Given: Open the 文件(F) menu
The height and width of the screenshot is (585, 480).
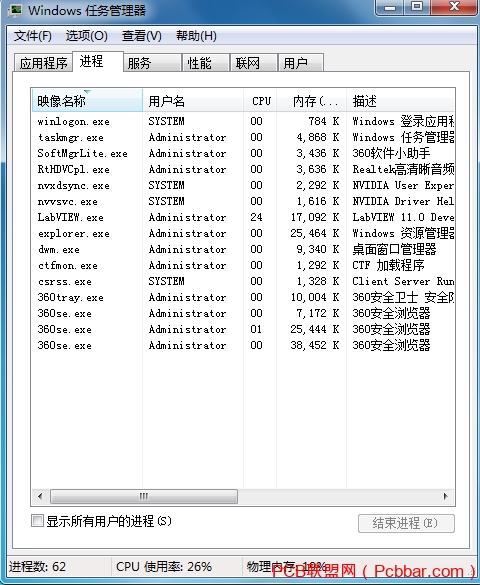Looking at the screenshot, I should tap(32, 36).
